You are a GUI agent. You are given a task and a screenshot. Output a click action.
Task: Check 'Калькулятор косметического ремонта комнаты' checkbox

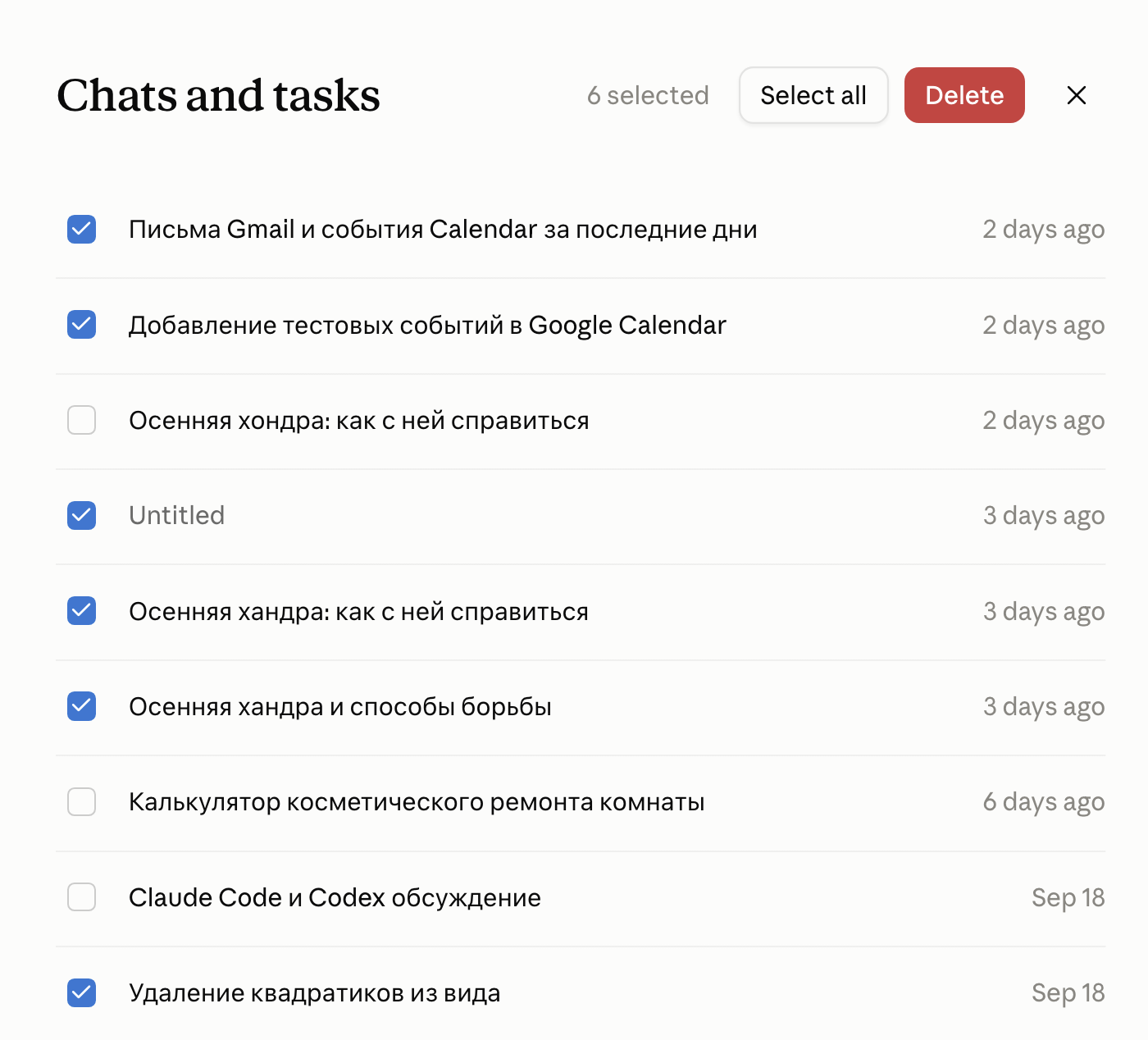(x=81, y=801)
